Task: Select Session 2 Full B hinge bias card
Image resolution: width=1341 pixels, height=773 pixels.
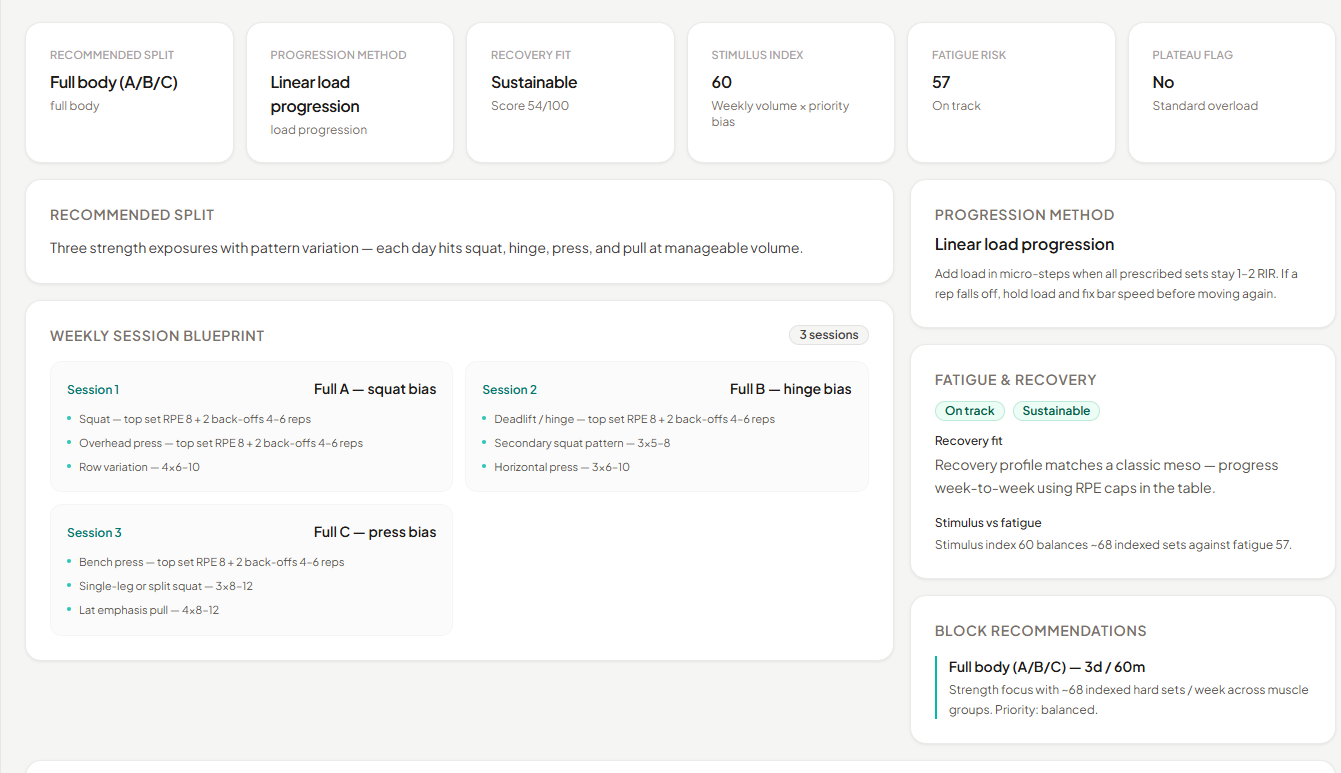Action: point(667,427)
